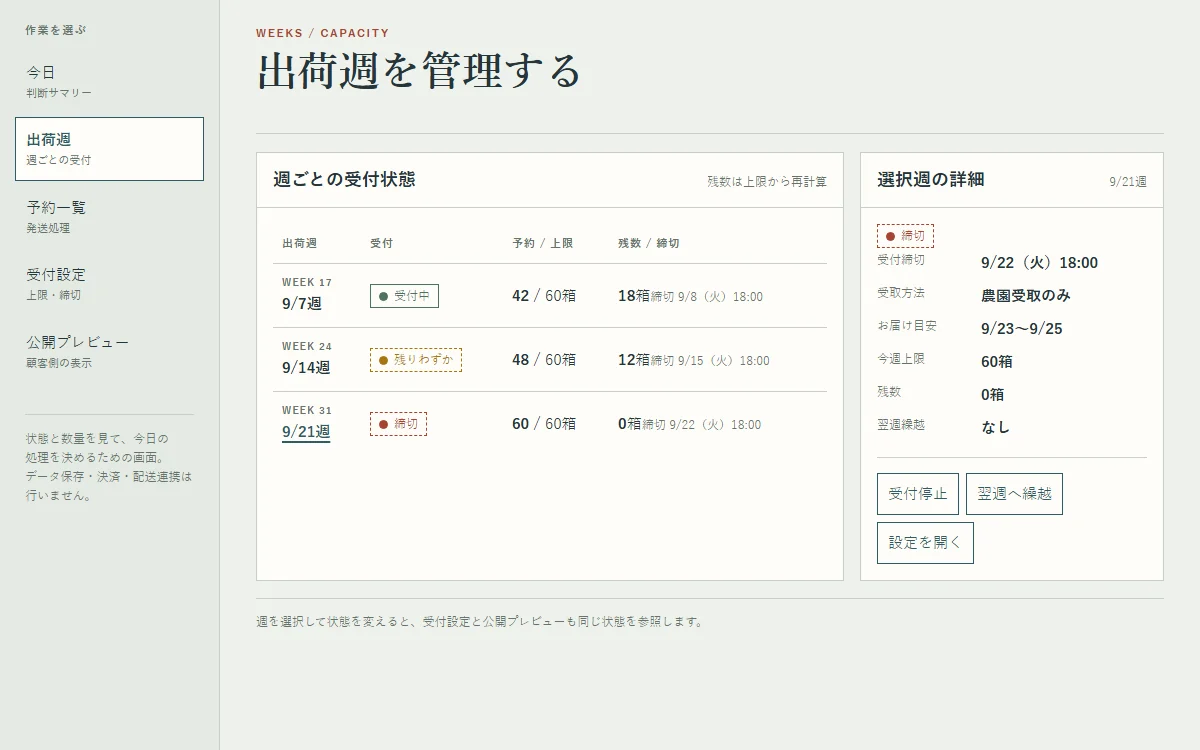
Task: Select the 出荷週 sidebar item
Action: pyautogui.click(x=109, y=149)
